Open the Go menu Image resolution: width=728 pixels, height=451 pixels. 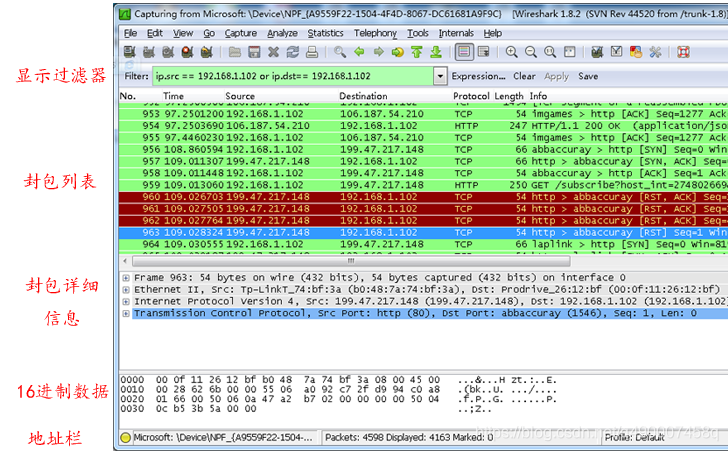209,33
